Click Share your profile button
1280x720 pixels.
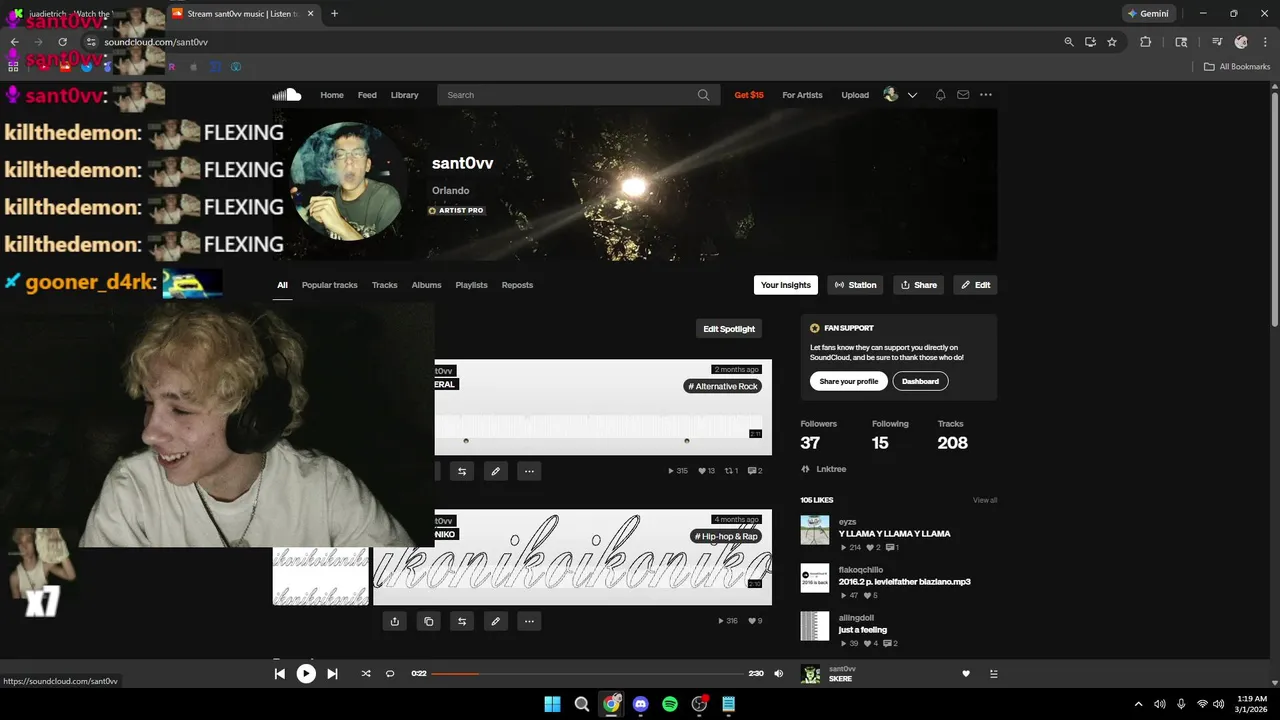point(849,381)
